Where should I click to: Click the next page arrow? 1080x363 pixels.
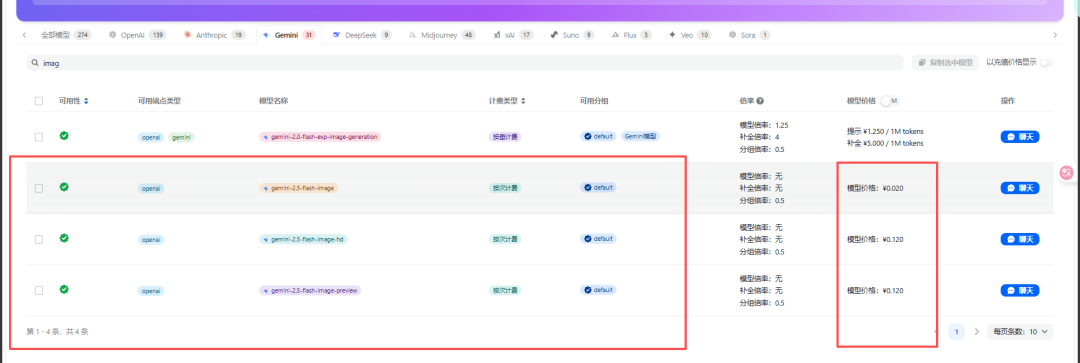[x=976, y=331]
